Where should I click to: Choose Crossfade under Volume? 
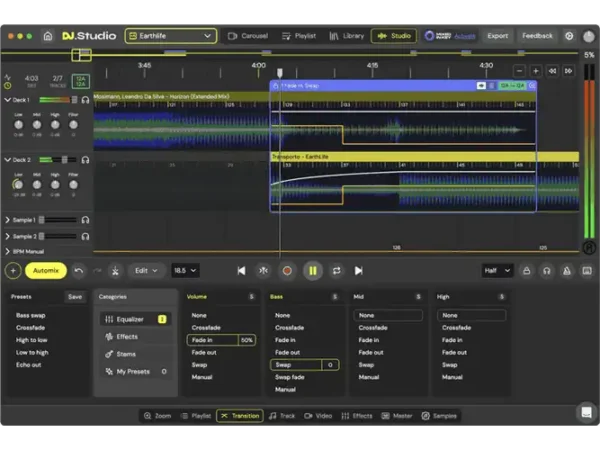pyautogui.click(x=206, y=328)
